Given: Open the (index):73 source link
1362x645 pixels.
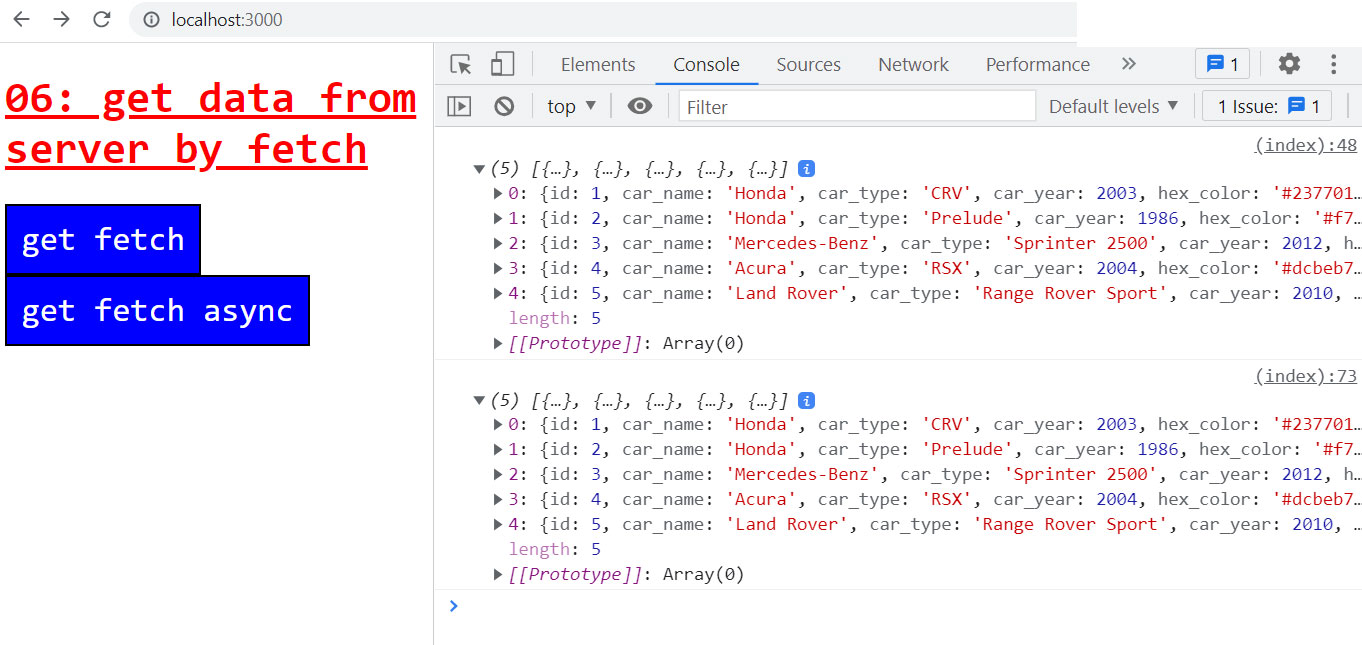Looking at the screenshot, I should [x=1305, y=376].
